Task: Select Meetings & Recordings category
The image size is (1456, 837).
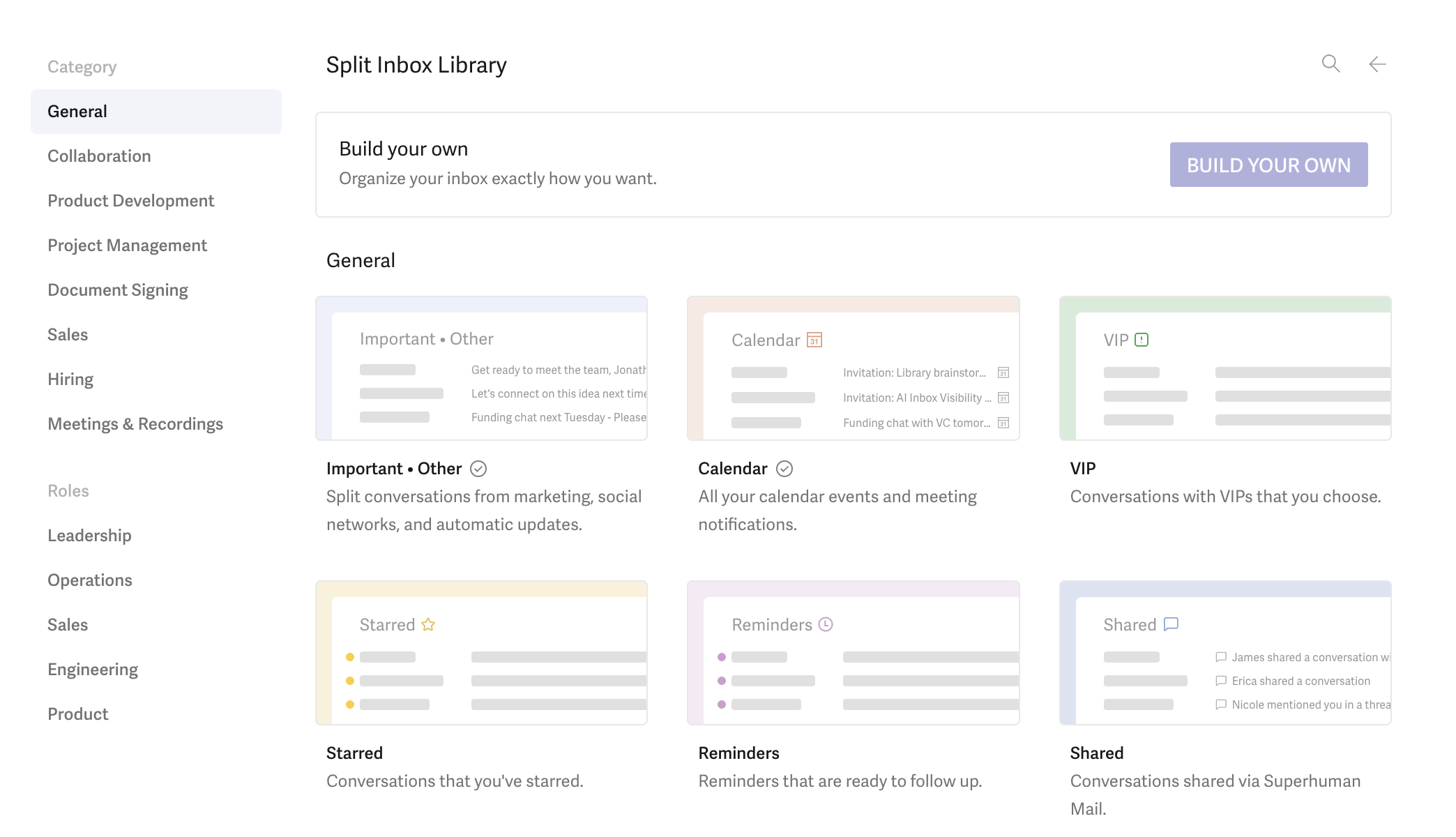Action: pos(135,424)
